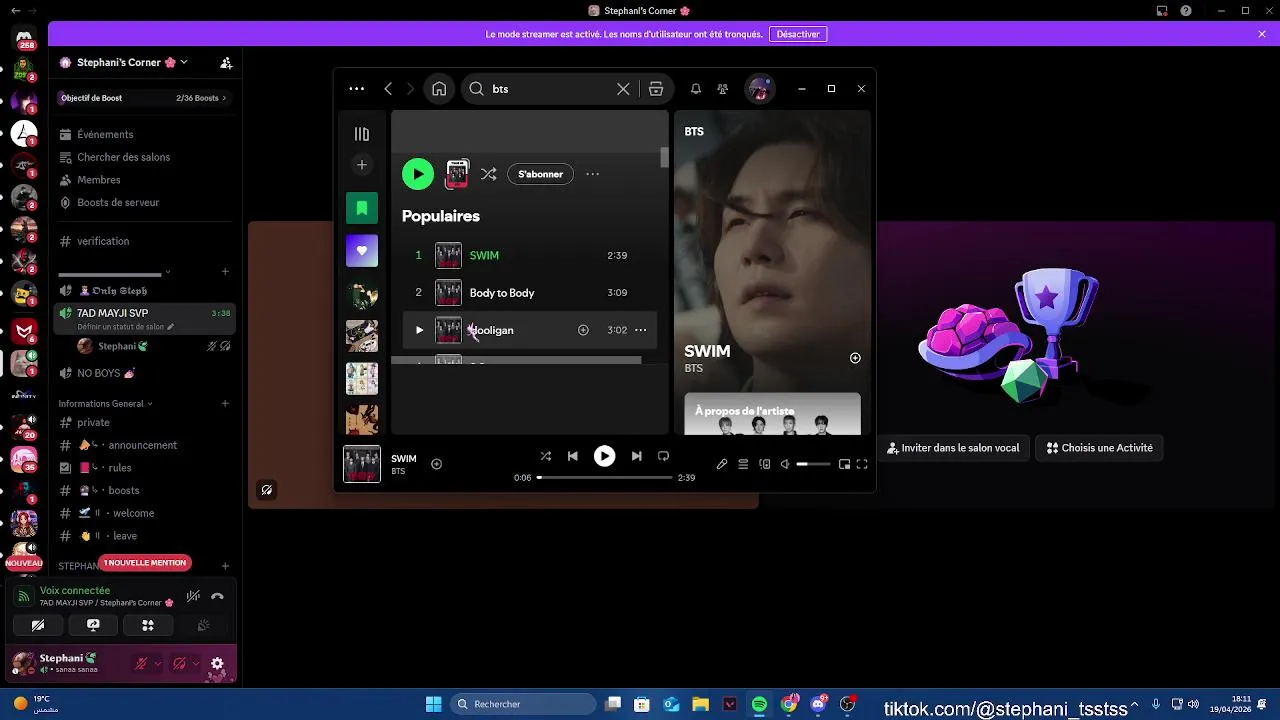The width and height of the screenshot is (1280, 720).
Task: Click the S'abonner follow button
Action: point(540,174)
